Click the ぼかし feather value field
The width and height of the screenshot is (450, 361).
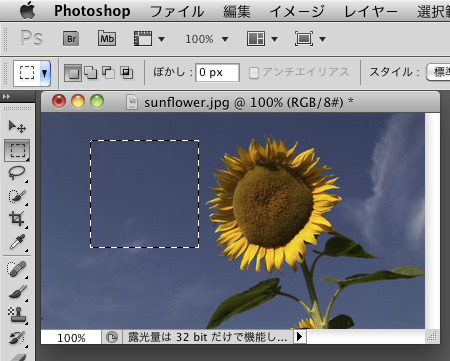point(217,72)
